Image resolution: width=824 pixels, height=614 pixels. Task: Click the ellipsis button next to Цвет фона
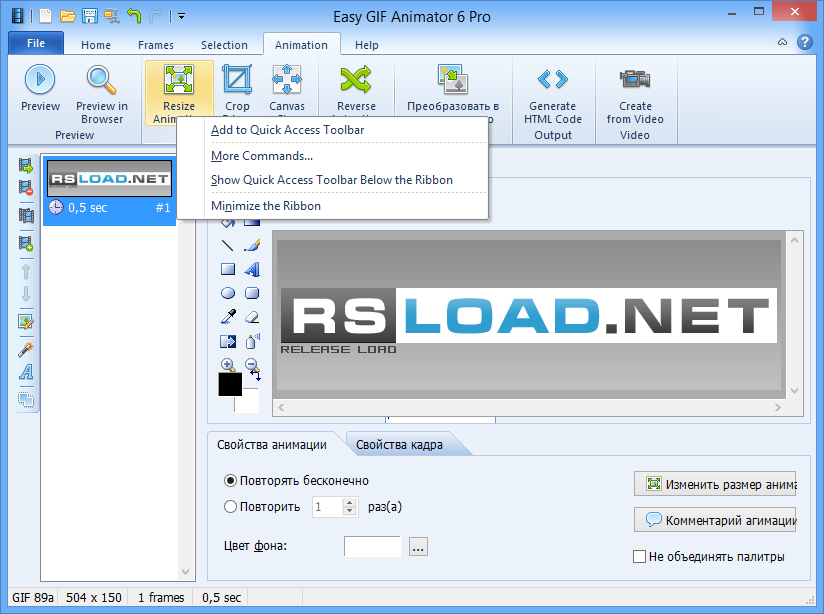coord(418,547)
